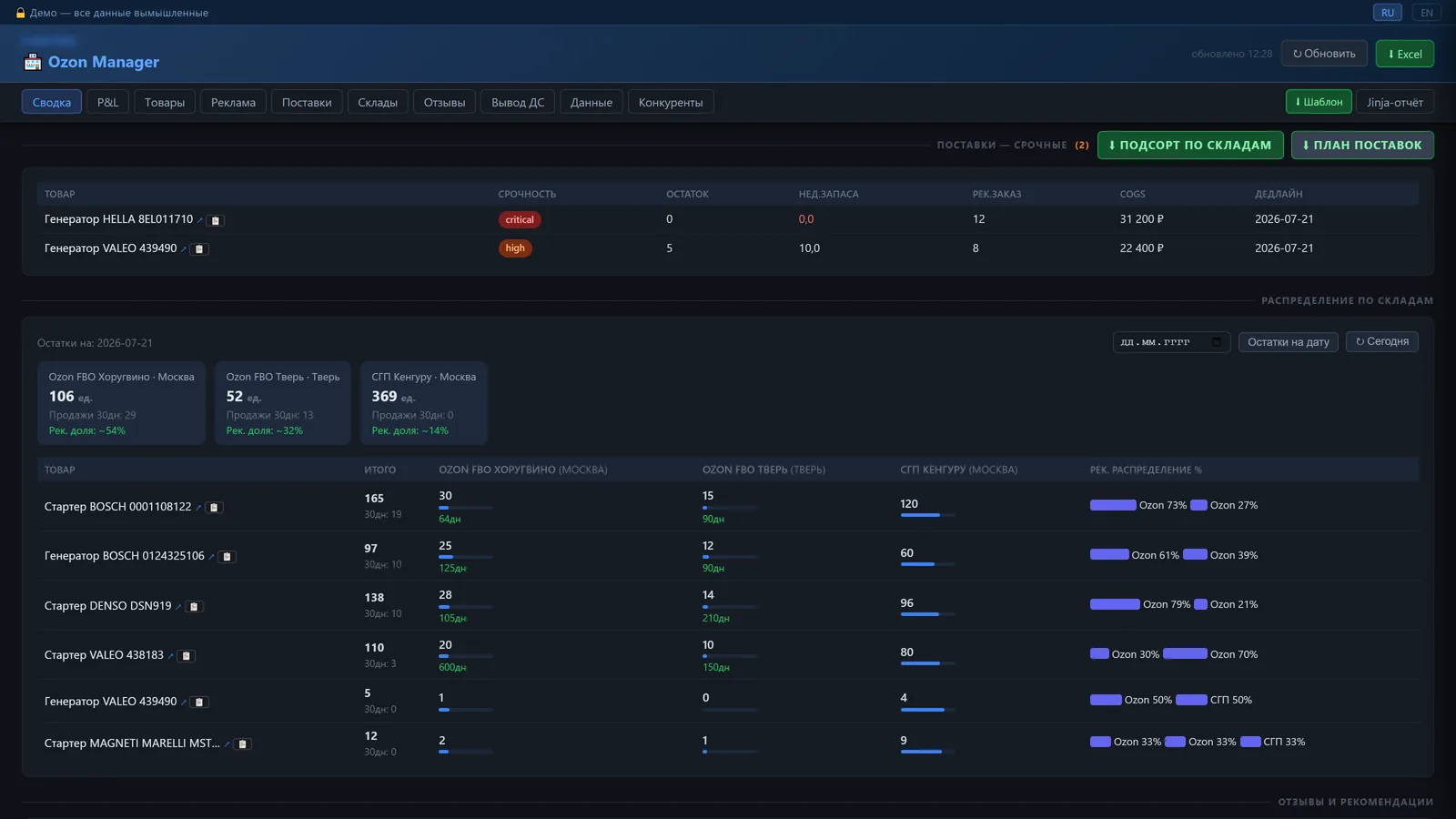Viewport: 1456px width, 819px height.
Task: Select the Ozon FBO Тверь warehouse card
Action: coord(283,403)
